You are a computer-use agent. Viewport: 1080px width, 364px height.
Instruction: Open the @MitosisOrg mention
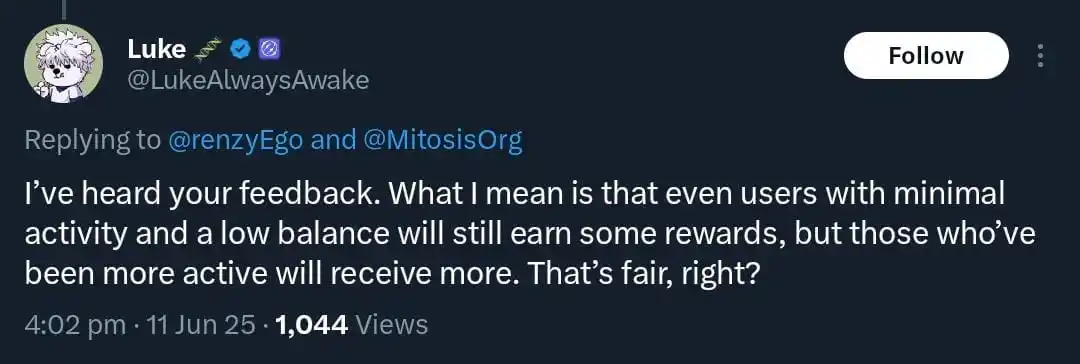[x=441, y=141]
